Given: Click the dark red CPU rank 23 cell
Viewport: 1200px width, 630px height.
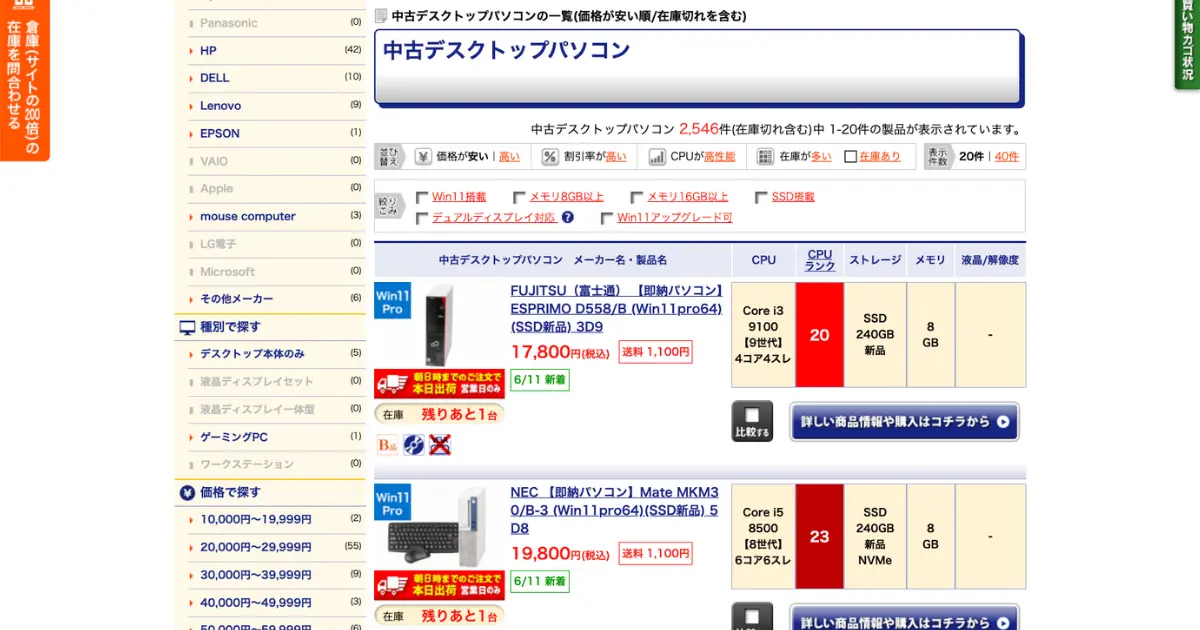Looking at the screenshot, I should (820, 536).
